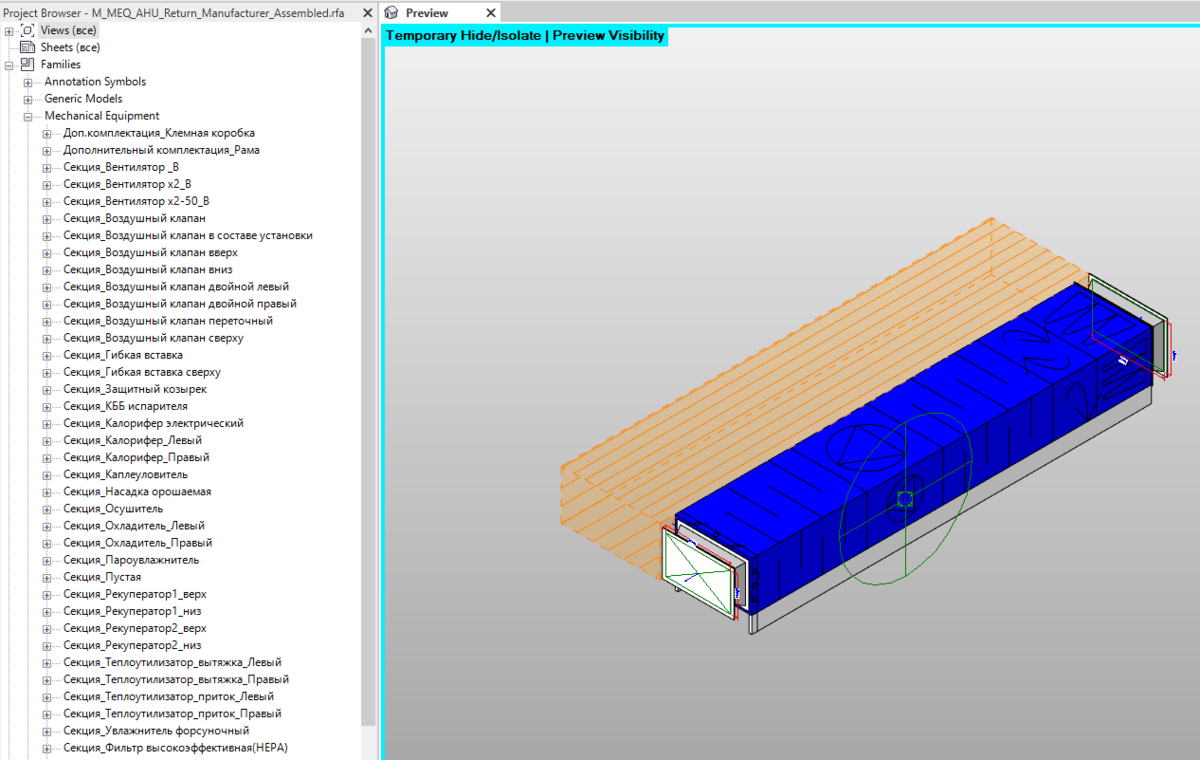The height and width of the screenshot is (760, 1200).
Task: Click the Views (все) node icon
Action: click(28, 31)
